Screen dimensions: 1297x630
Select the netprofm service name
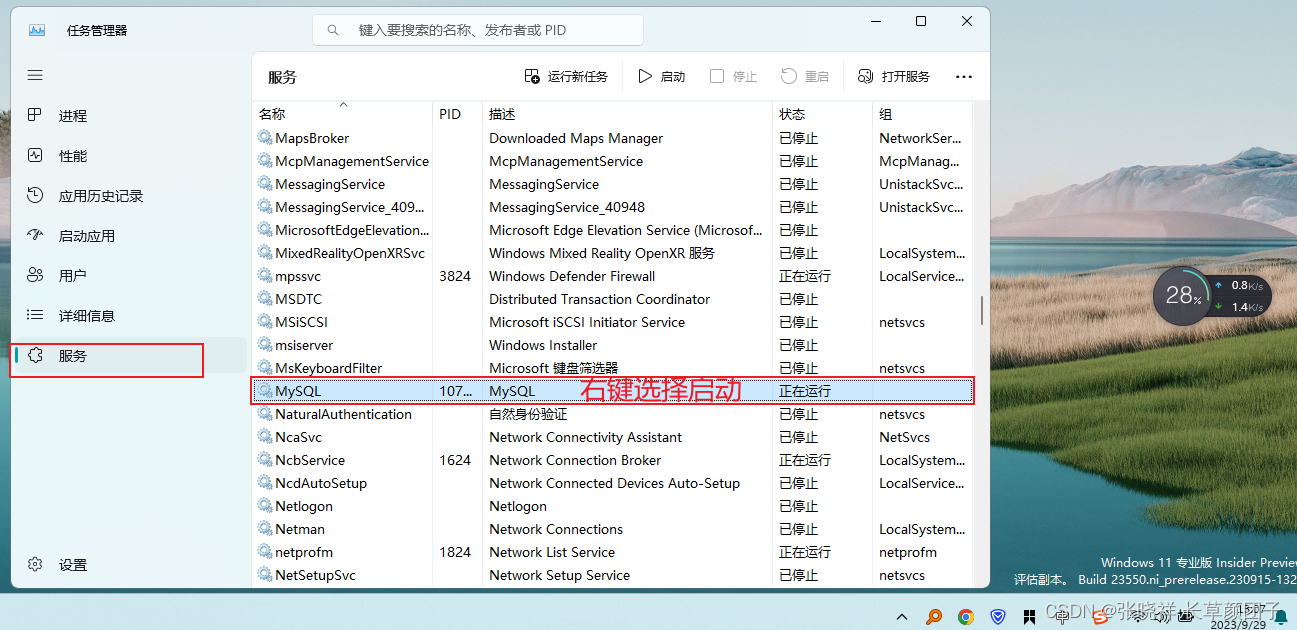304,552
